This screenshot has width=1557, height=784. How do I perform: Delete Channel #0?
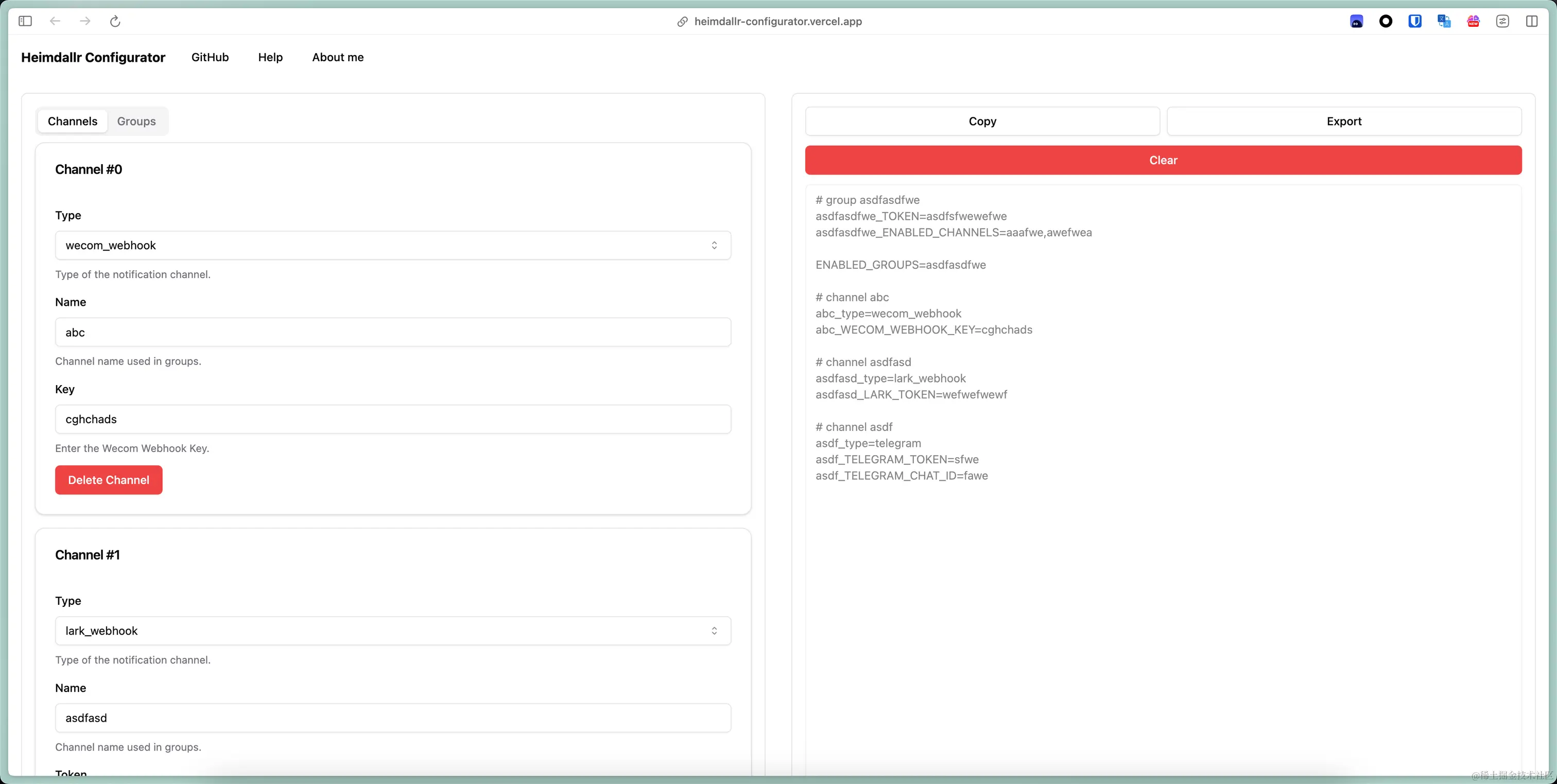109,480
